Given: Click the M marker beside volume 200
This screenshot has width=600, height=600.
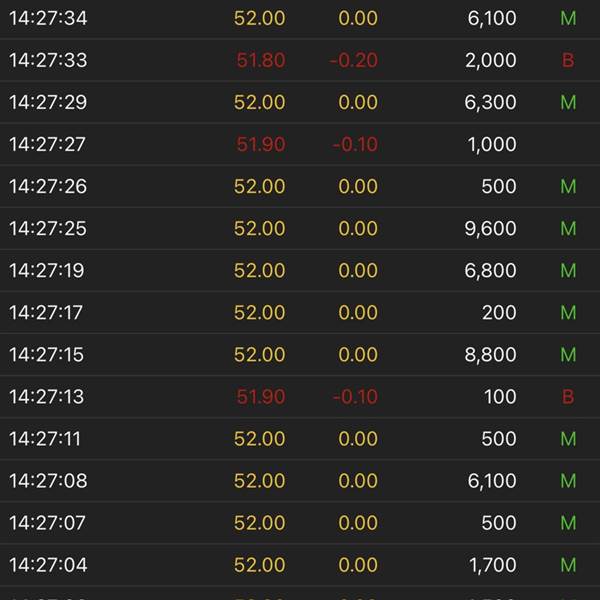Looking at the screenshot, I should (x=568, y=313).
